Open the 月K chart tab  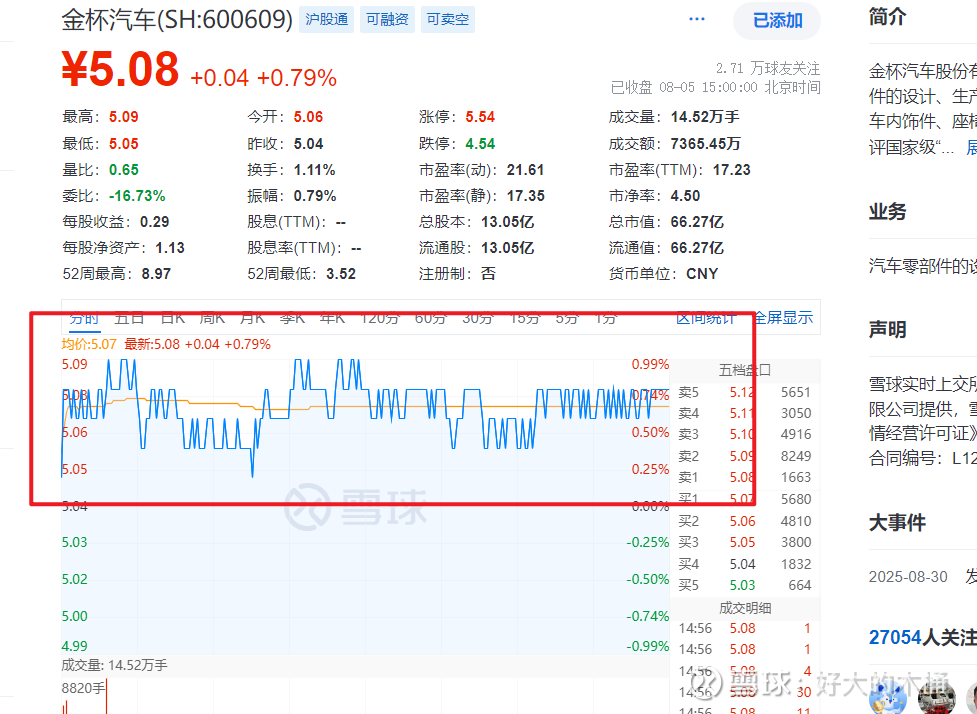(252, 318)
